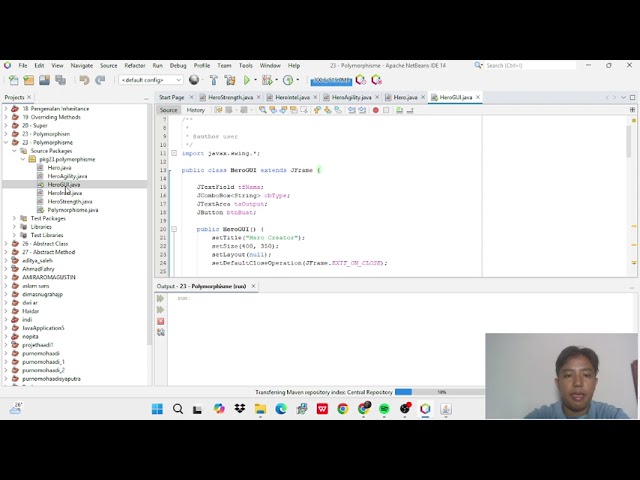
Task: Click the memory usage bar in toolbar
Action: 331,81
